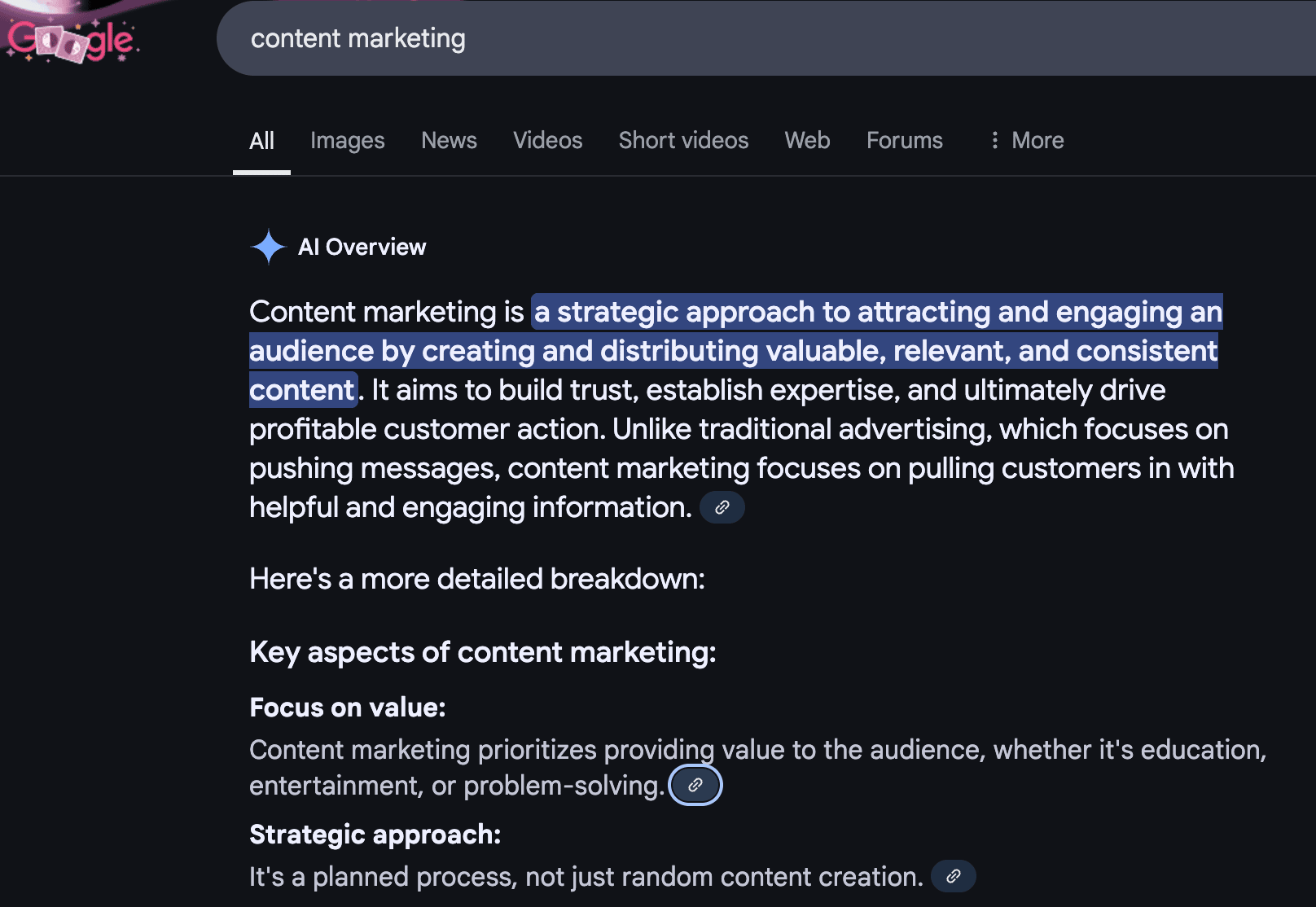Expand the More search filters menu
Image resolution: width=1316 pixels, height=907 pixels.
coord(1026,140)
